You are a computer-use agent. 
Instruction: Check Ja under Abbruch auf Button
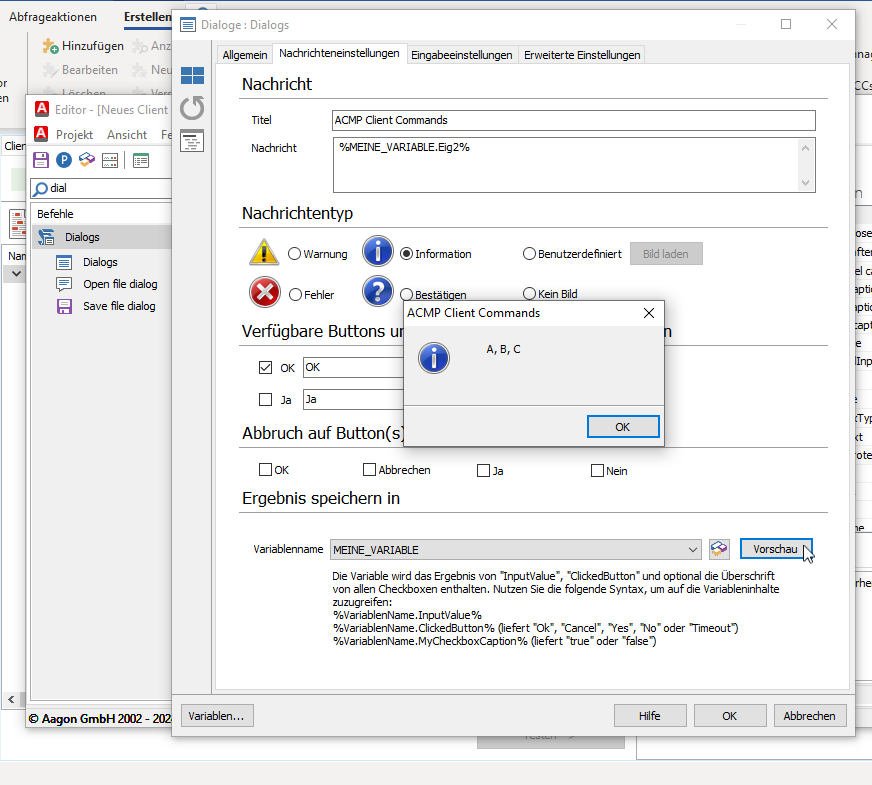click(x=483, y=471)
